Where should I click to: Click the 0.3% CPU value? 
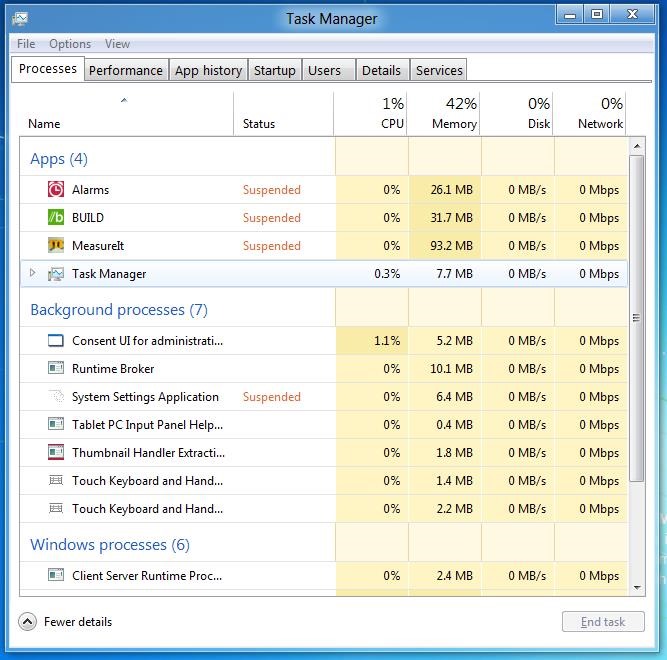click(x=387, y=274)
